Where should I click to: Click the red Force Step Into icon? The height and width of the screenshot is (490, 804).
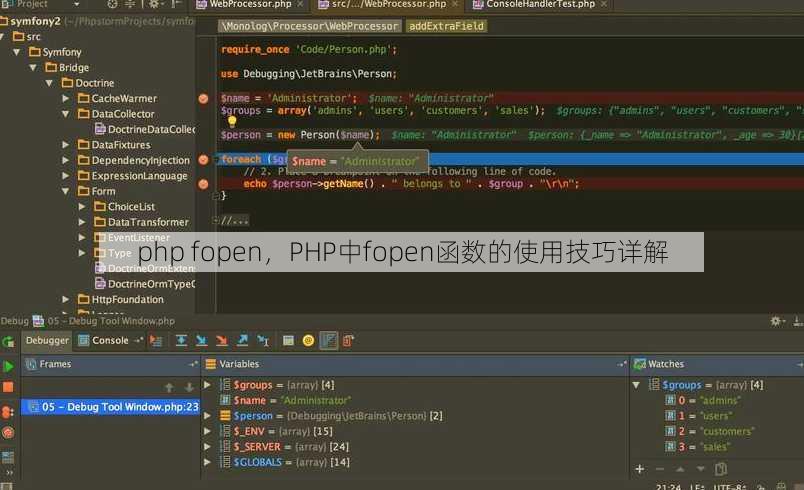(x=222, y=341)
